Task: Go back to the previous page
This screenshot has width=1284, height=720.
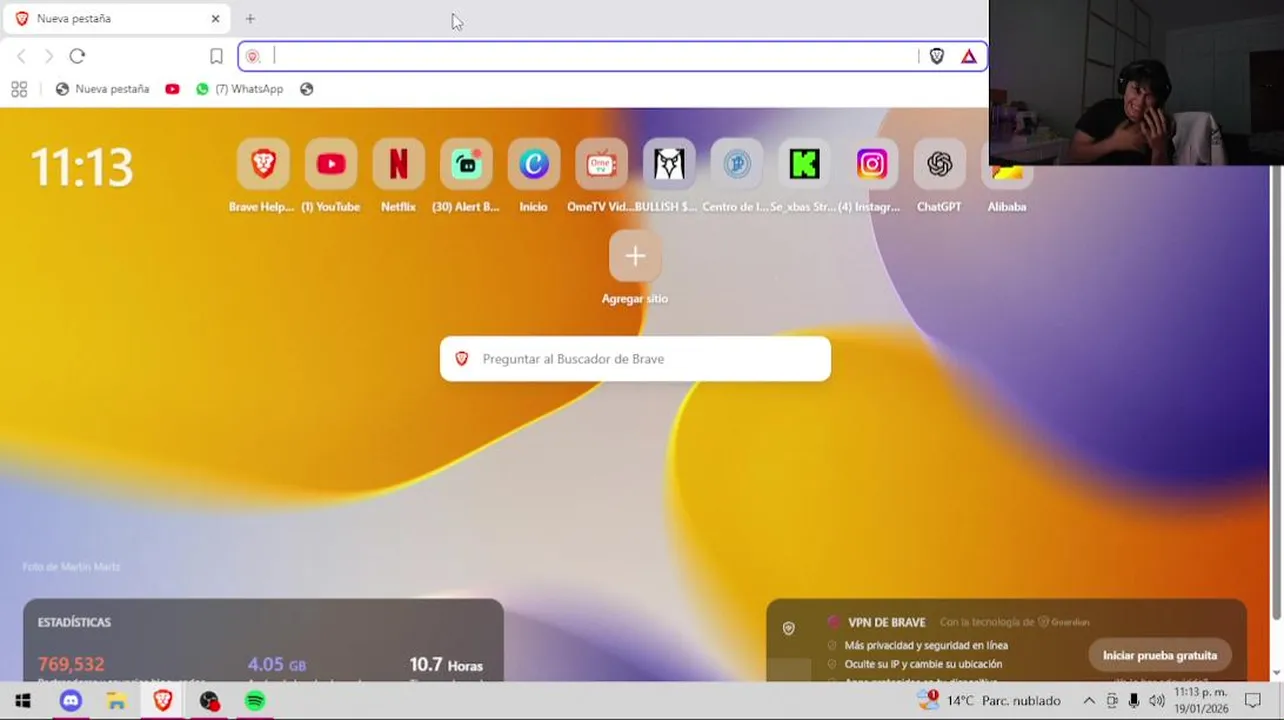Action: [21, 56]
